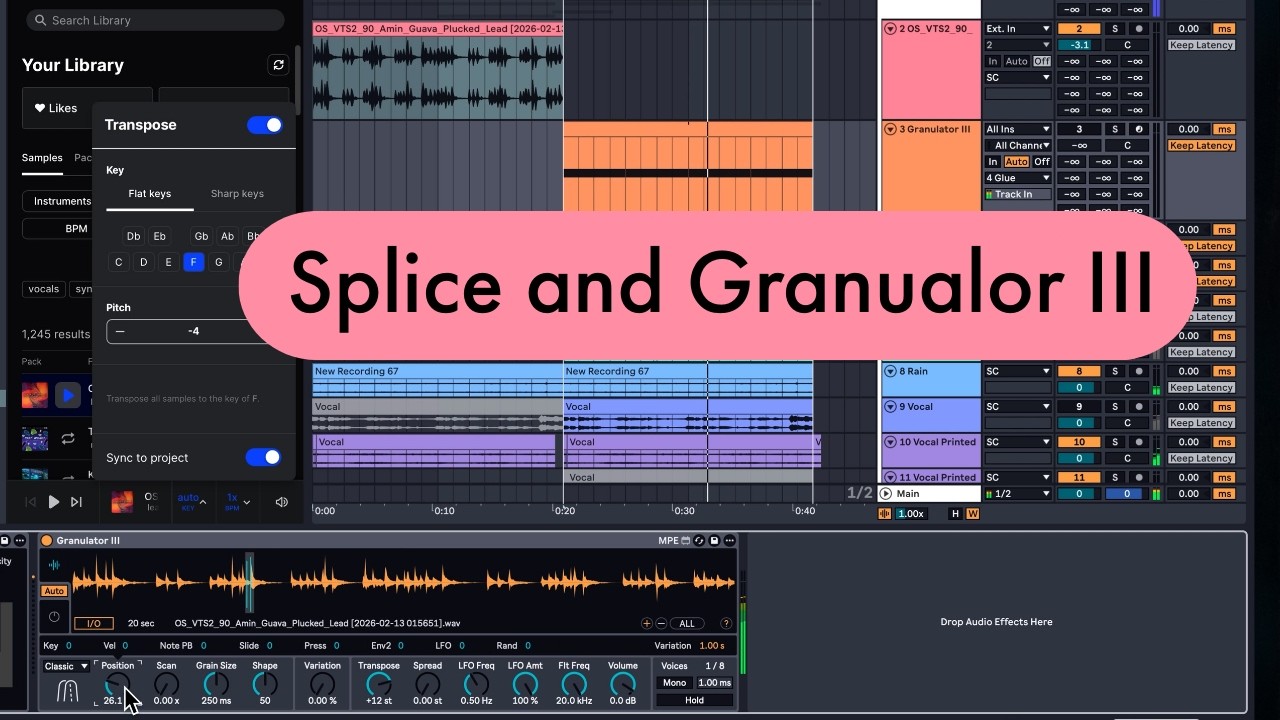Skip to next sample in Splice

tap(76, 502)
